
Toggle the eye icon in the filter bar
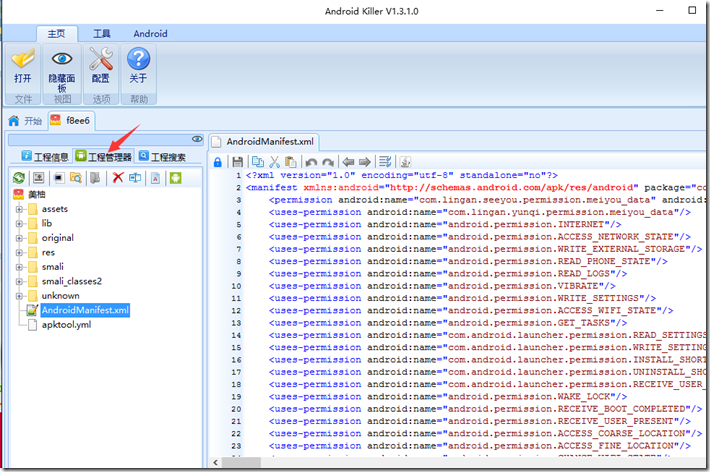pyautogui.click(x=197, y=139)
